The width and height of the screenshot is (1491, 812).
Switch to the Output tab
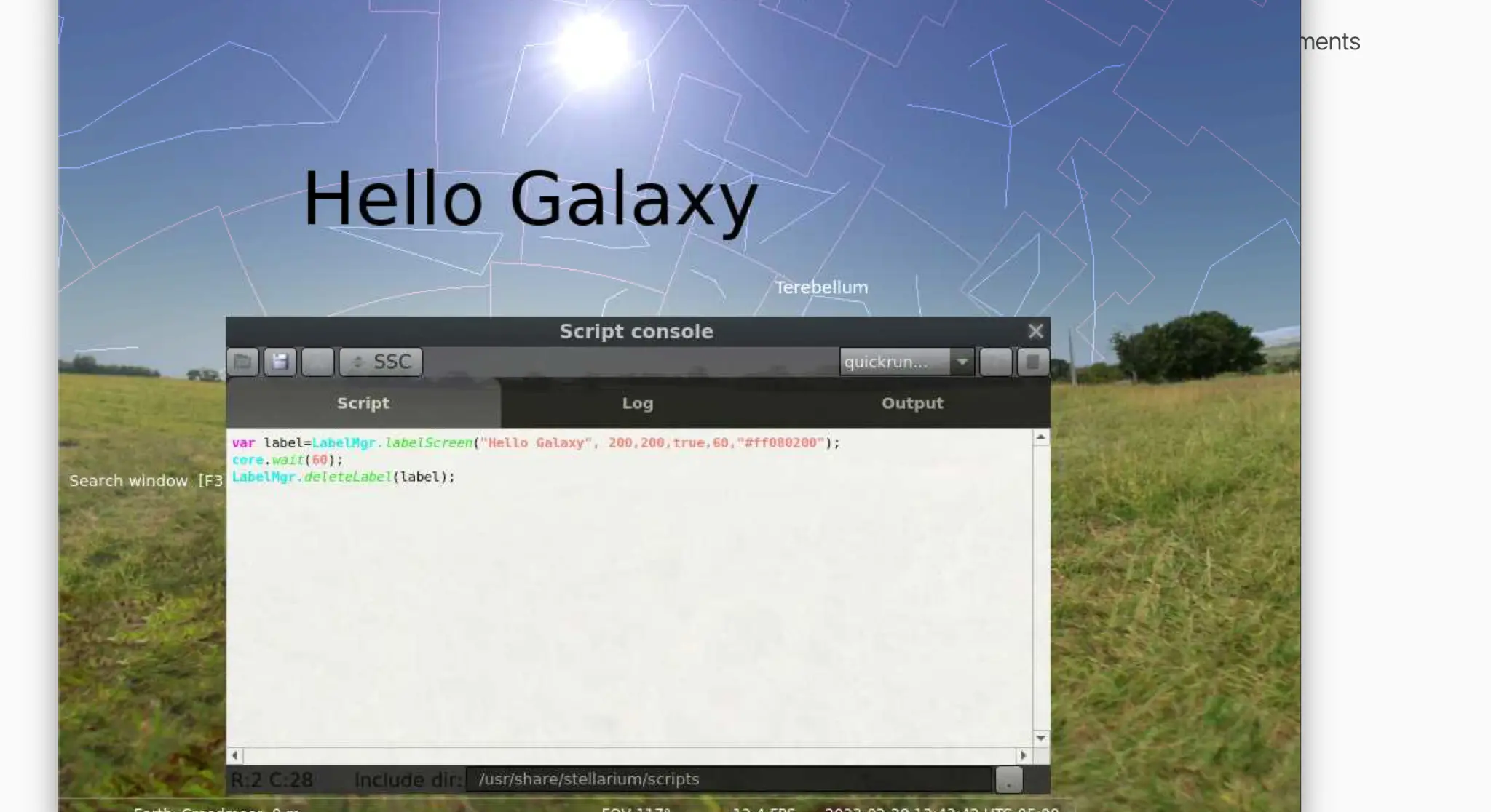click(912, 402)
